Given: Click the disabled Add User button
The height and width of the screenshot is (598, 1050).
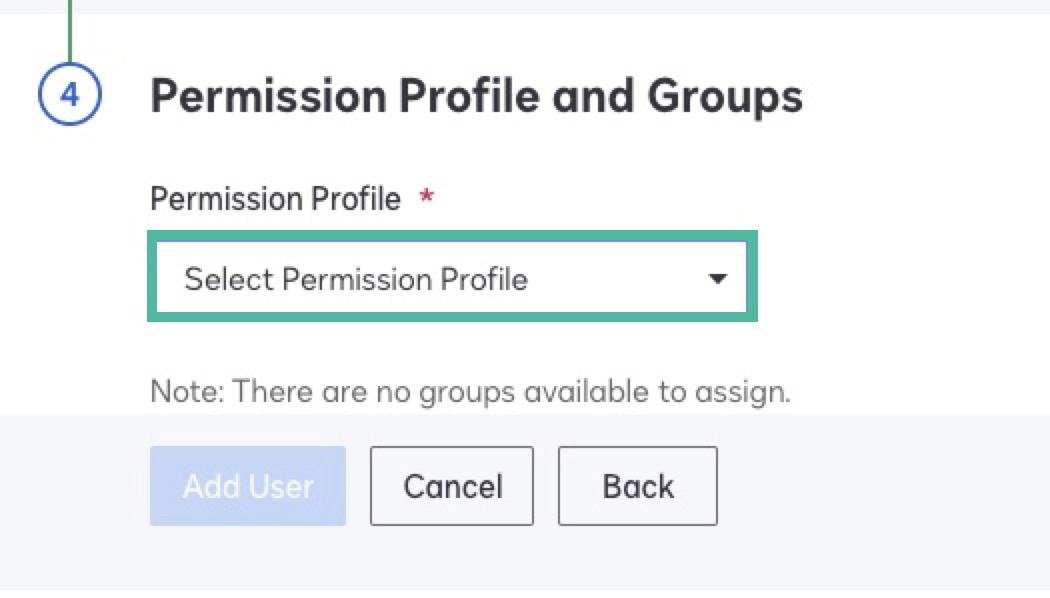Looking at the screenshot, I should point(247,486).
